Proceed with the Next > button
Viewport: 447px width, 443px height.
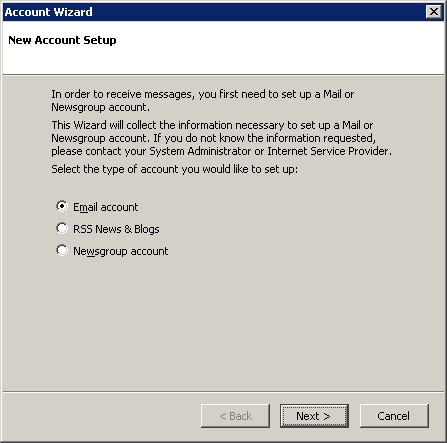click(314, 416)
